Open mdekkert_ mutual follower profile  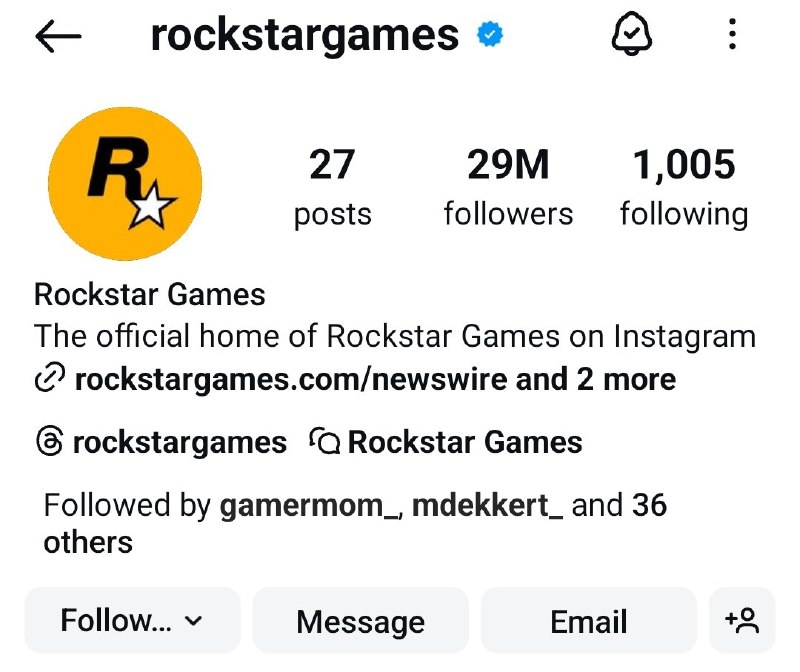[x=487, y=505]
